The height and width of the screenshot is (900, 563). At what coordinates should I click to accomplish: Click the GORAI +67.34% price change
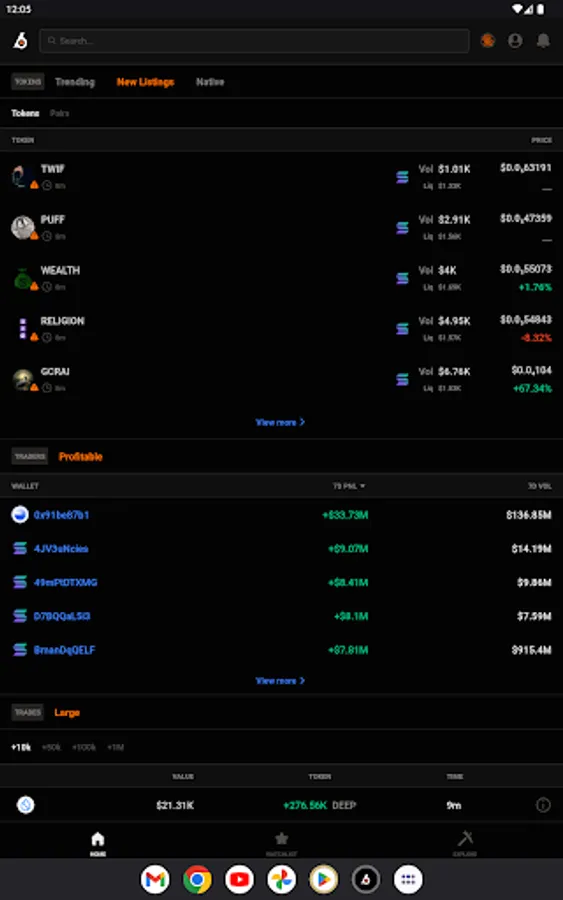click(x=532, y=388)
